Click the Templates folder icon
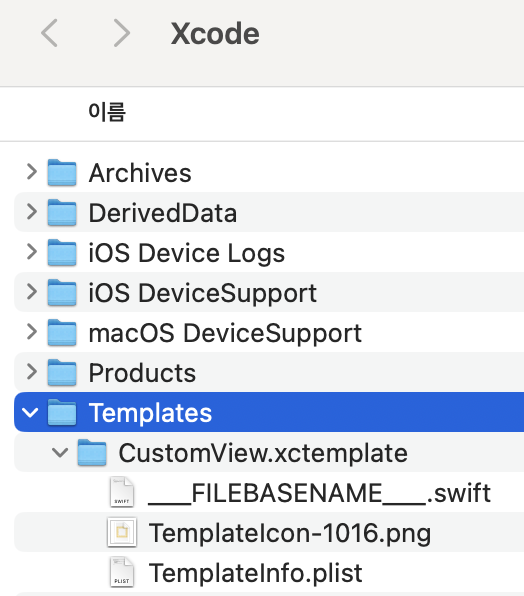Screen dimensions: 524x596 62,412
